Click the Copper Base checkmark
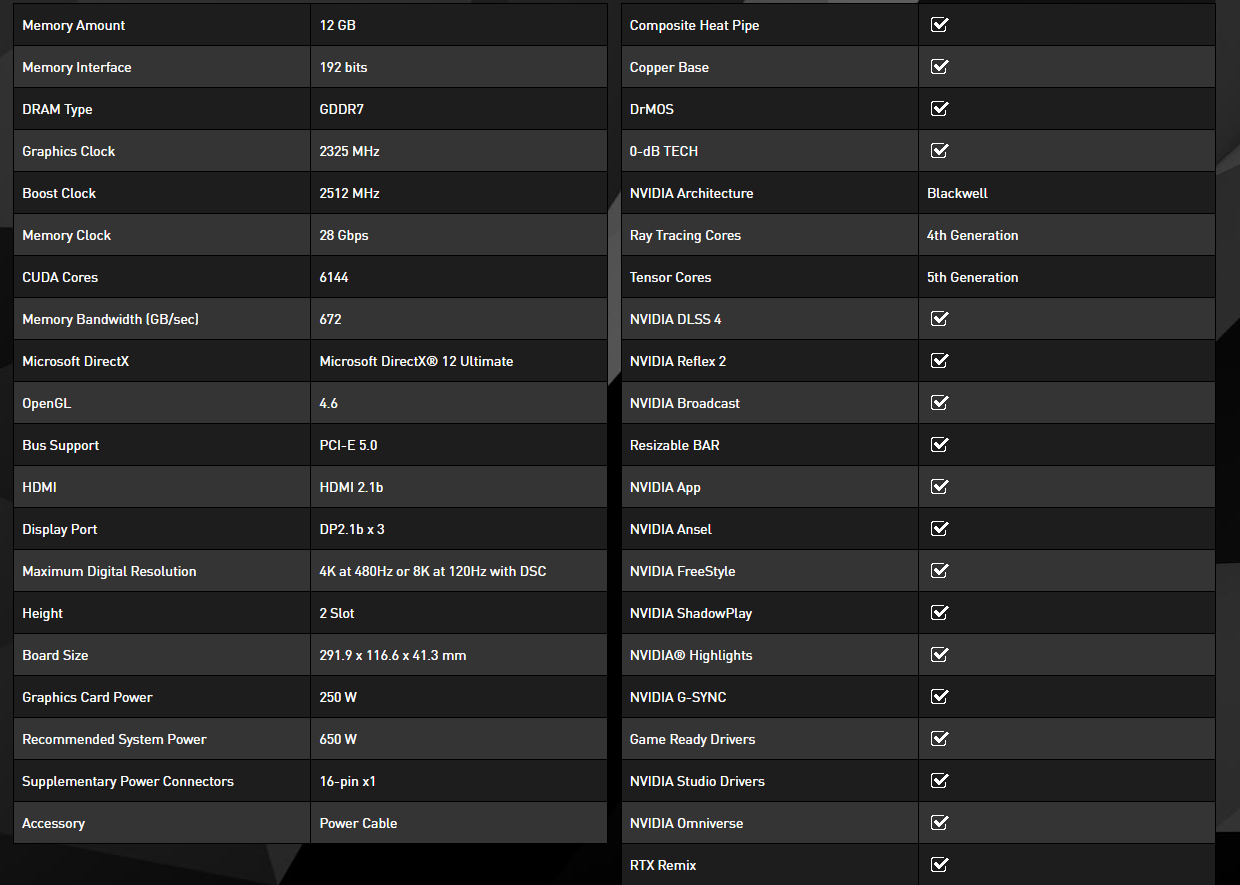 (x=939, y=67)
